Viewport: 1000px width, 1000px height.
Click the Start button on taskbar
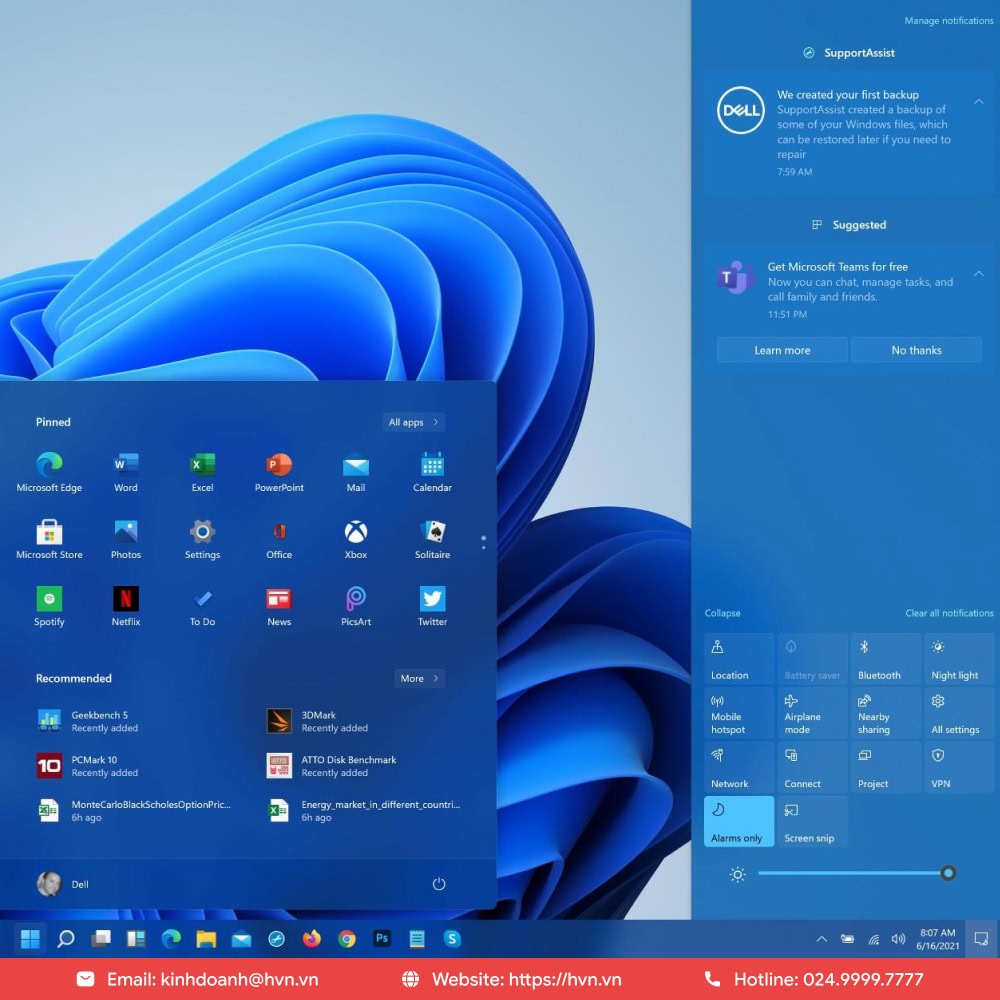click(x=30, y=939)
